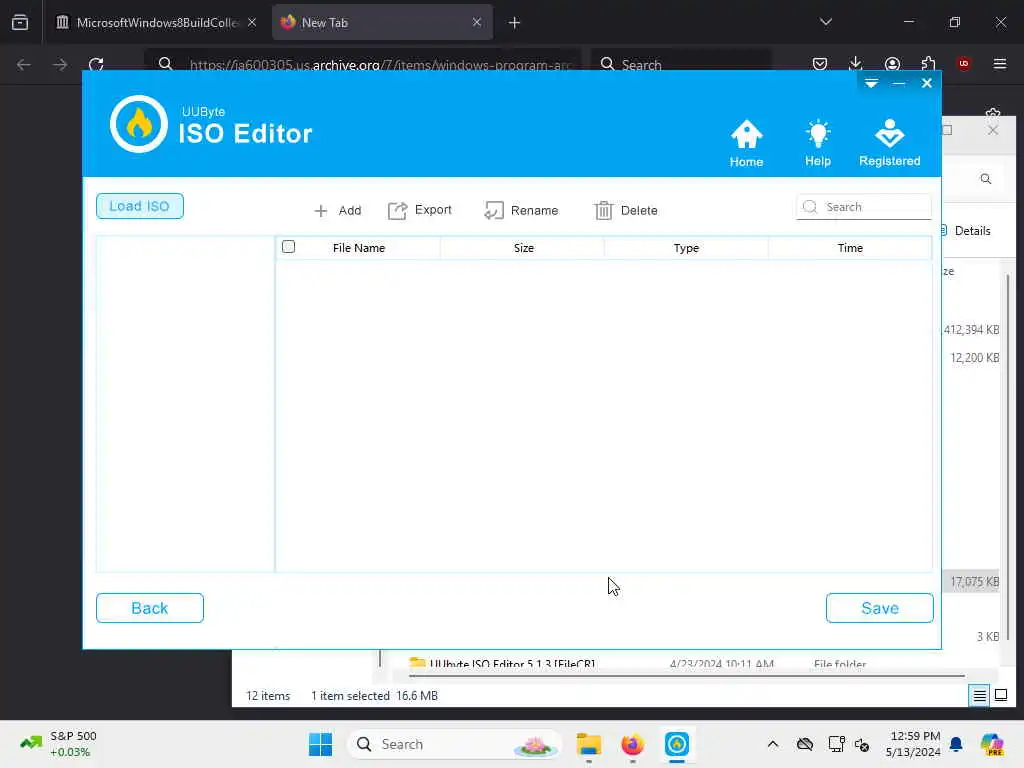Open Firefox from the taskbar

coord(632,744)
